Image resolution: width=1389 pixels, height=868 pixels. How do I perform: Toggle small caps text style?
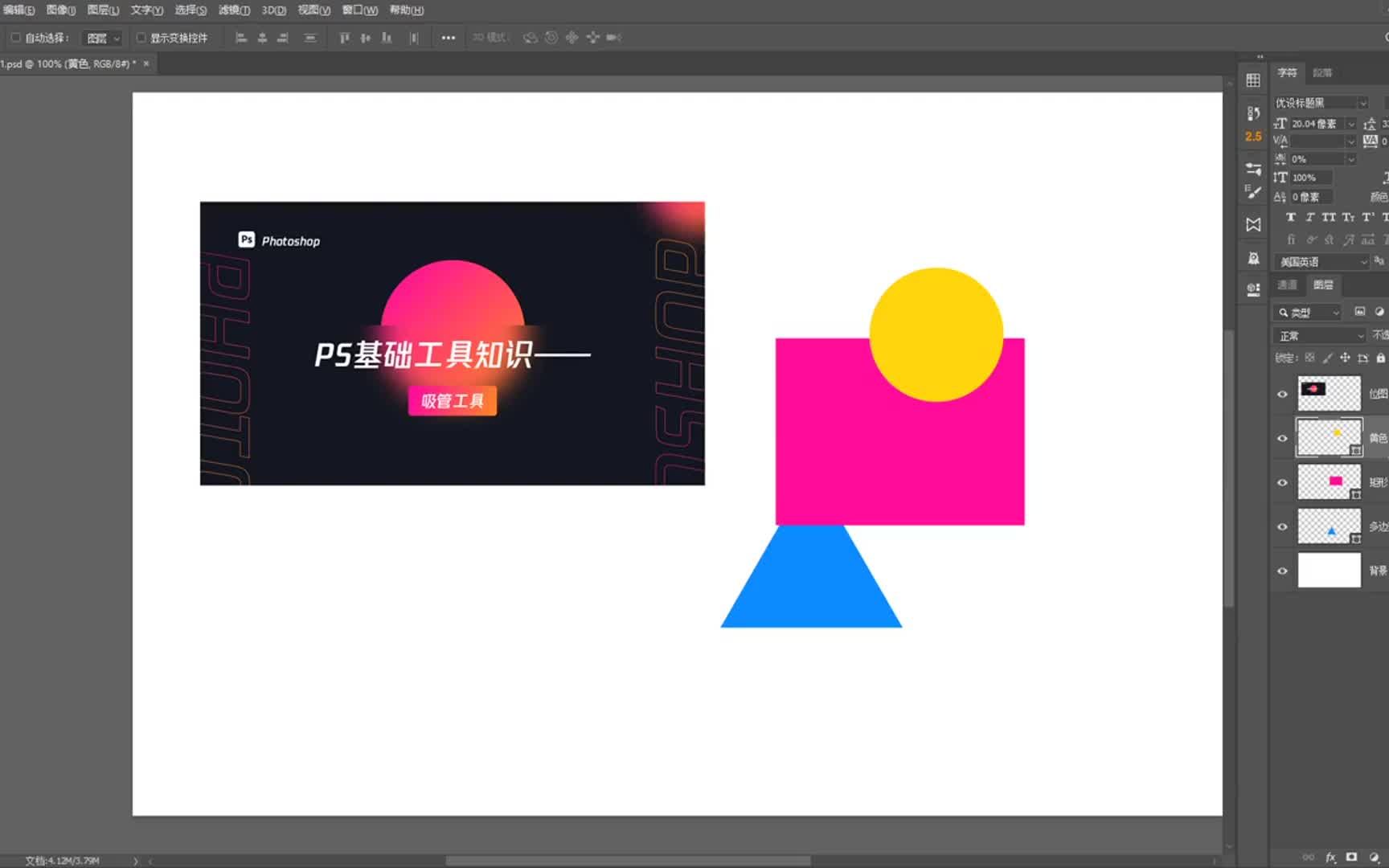[x=1348, y=218]
